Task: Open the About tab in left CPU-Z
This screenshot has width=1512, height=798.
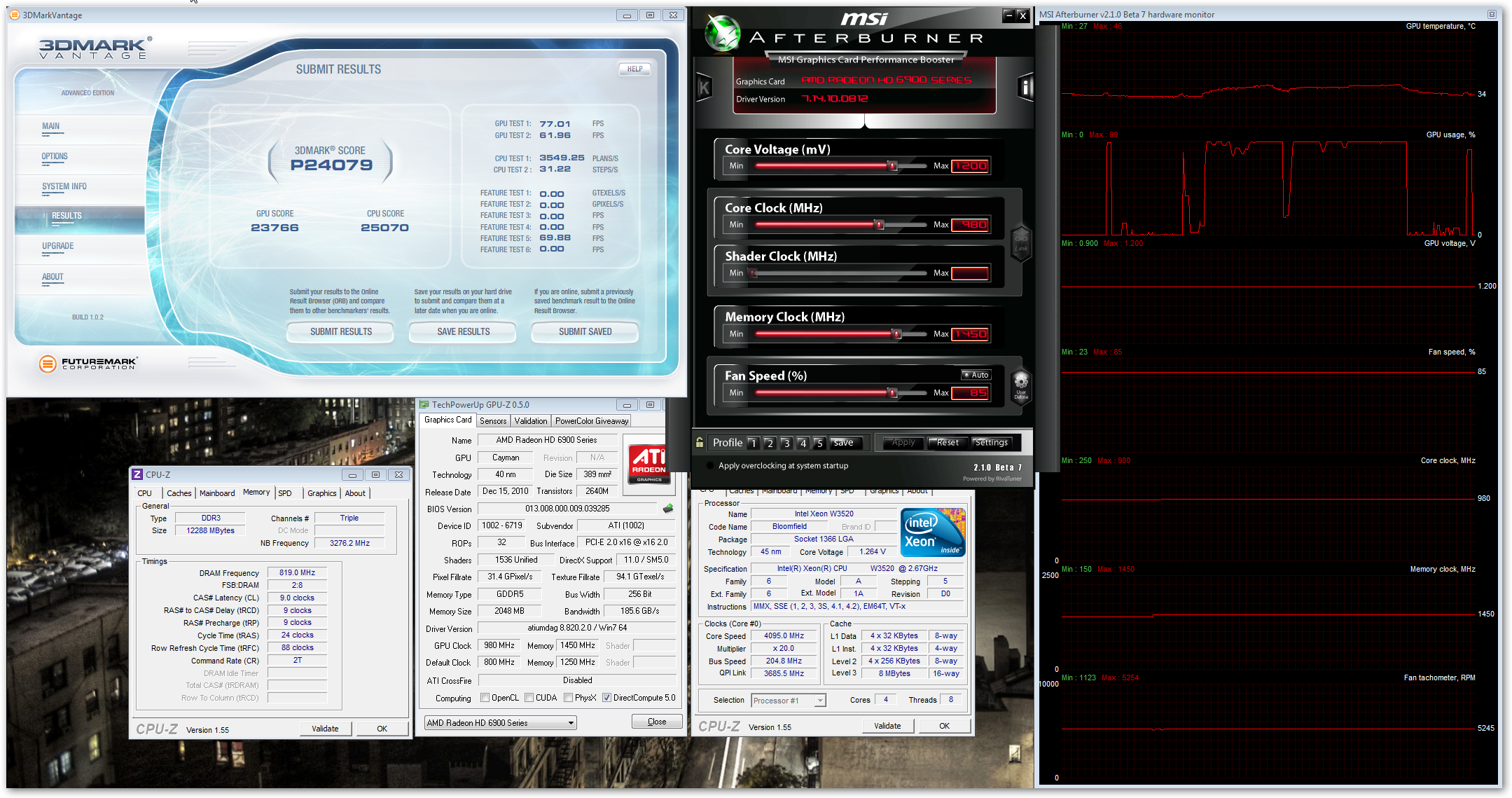Action: coord(355,493)
